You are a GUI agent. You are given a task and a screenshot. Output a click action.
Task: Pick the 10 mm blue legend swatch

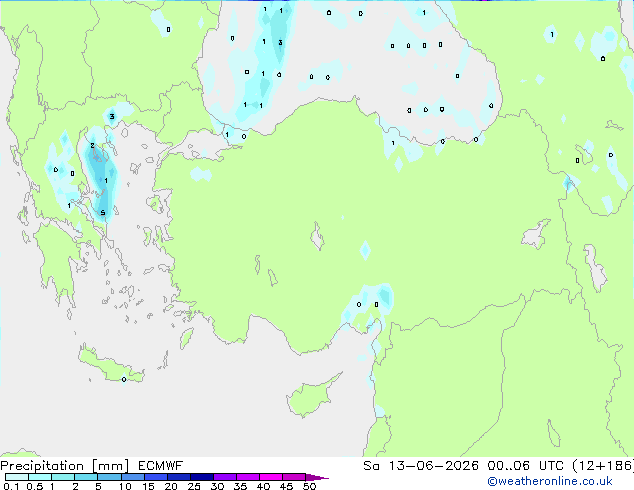(132, 477)
